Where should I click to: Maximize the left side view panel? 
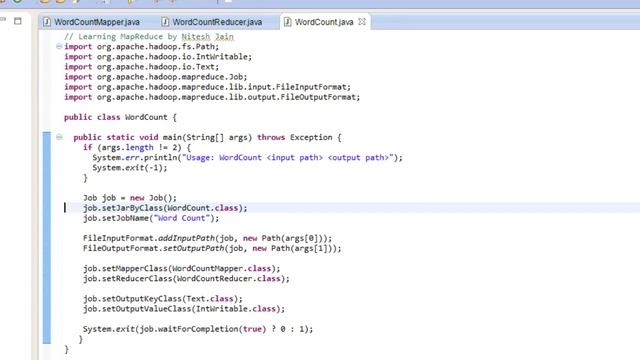click(18, 21)
